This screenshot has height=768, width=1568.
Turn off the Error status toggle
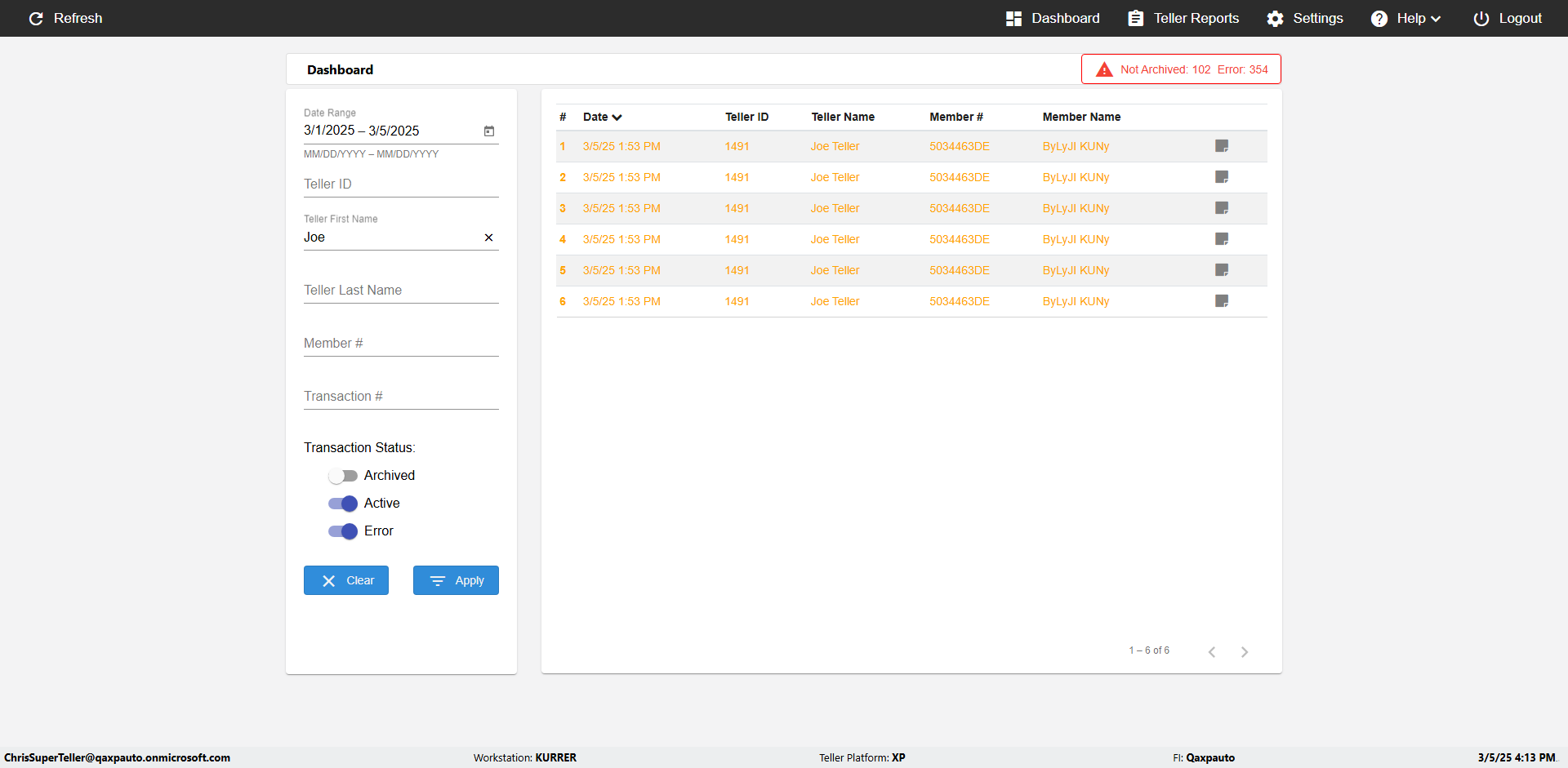343,531
